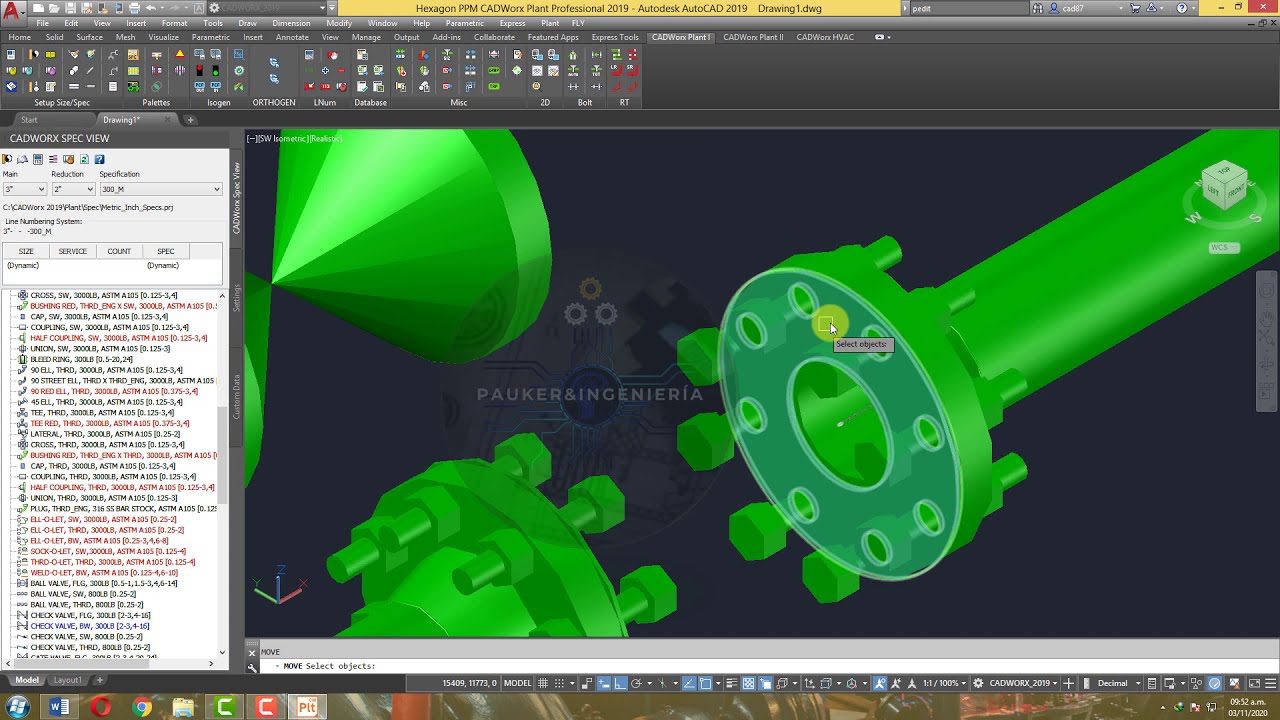Open the Reduction size dropdown
This screenshot has width=1280, height=720.
pos(73,189)
